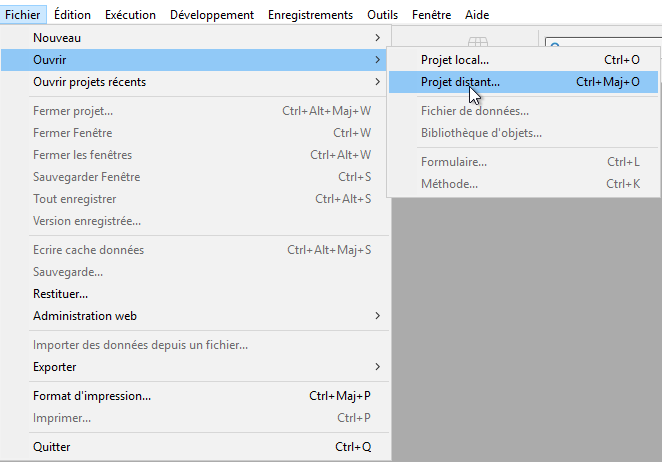Open the Outils menu
Image resolution: width=662 pixels, height=462 pixels.
click(384, 15)
